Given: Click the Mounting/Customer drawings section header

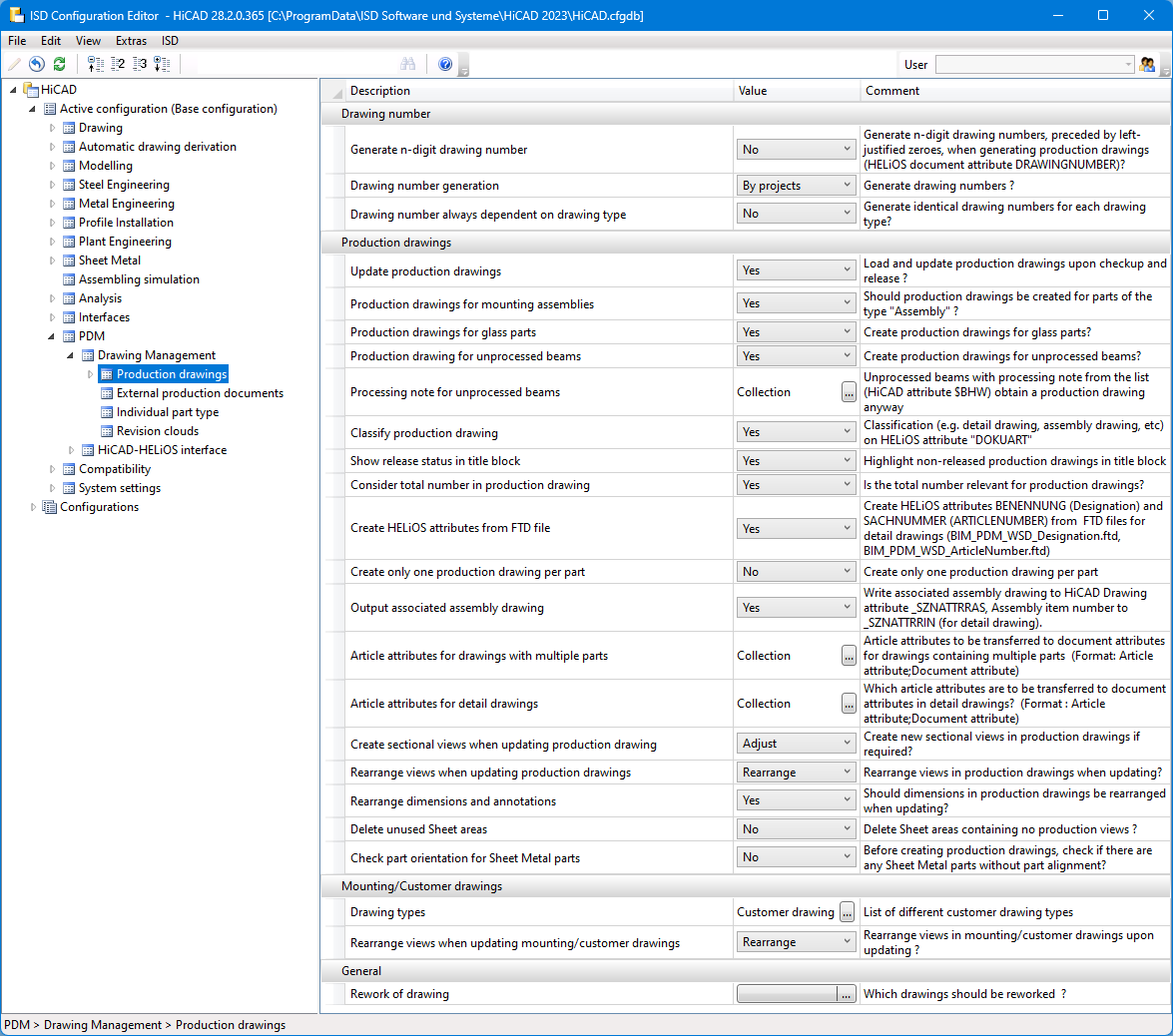Looking at the screenshot, I should tap(746, 886).
